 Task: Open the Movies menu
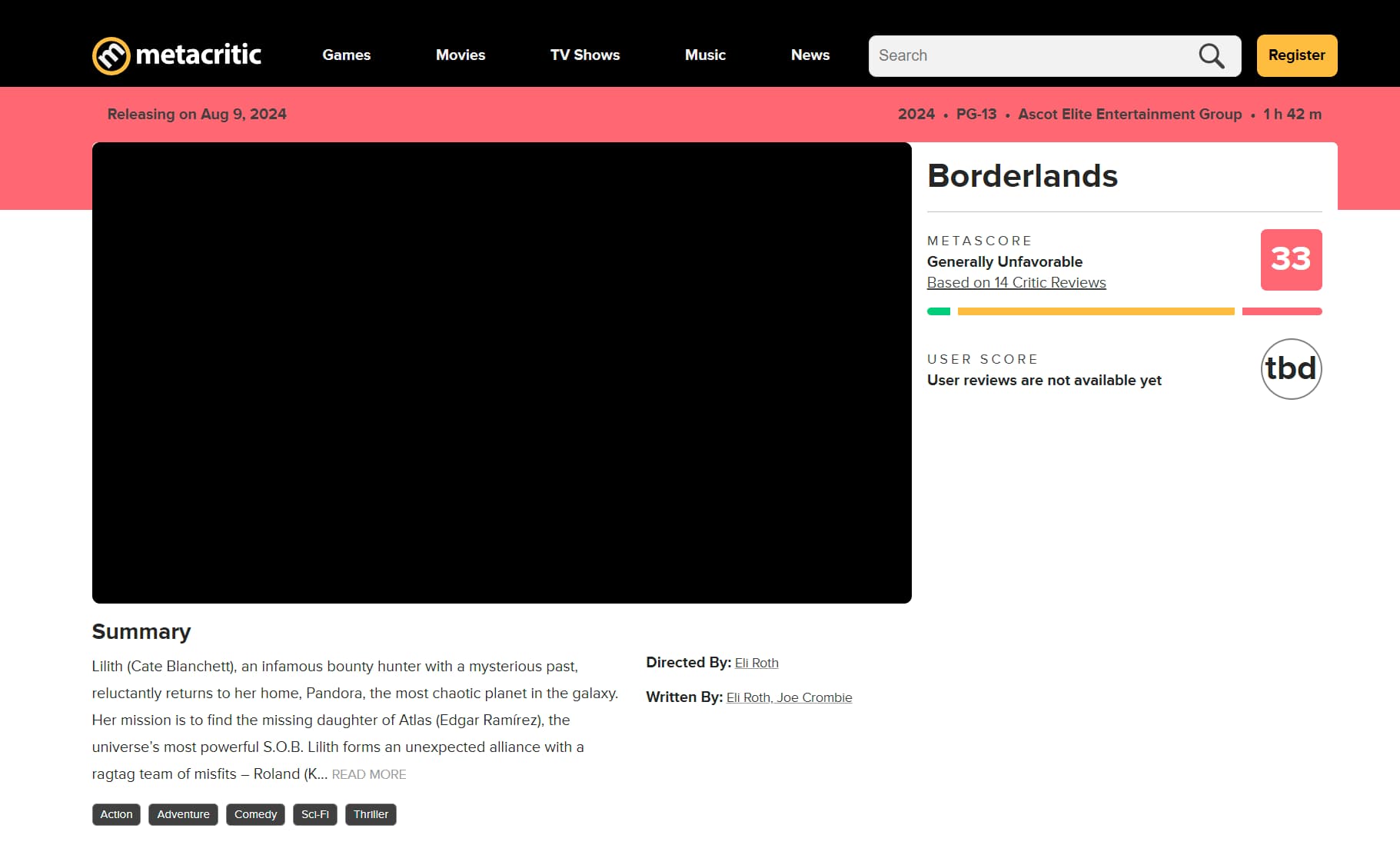point(461,55)
